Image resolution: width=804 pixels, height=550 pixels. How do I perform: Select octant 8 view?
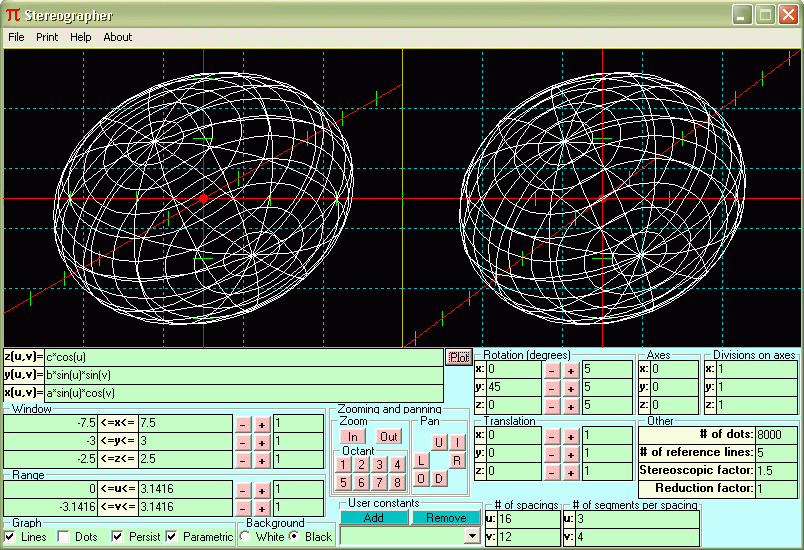397,482
